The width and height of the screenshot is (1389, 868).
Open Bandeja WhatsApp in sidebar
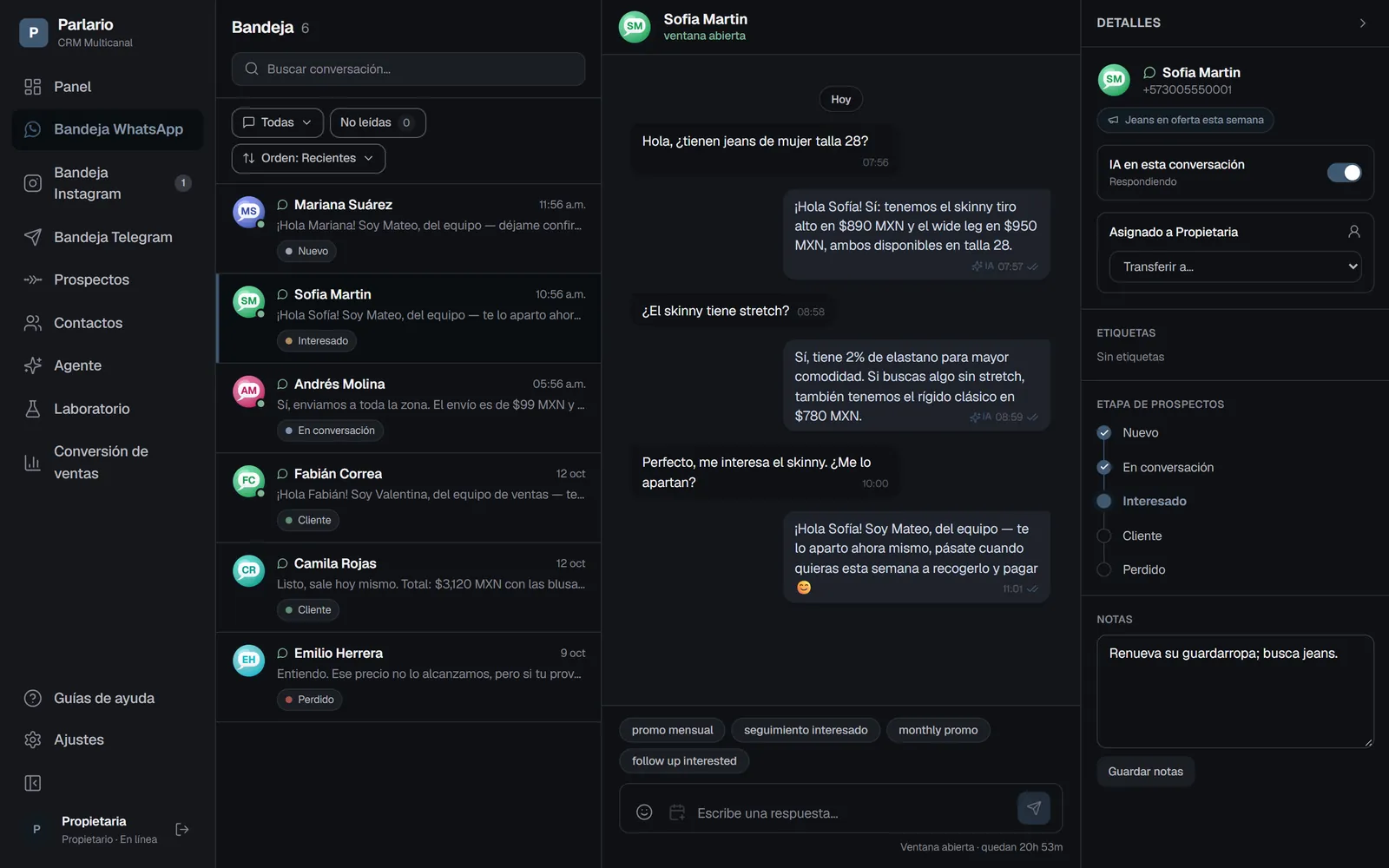click(x=108, y=129)
